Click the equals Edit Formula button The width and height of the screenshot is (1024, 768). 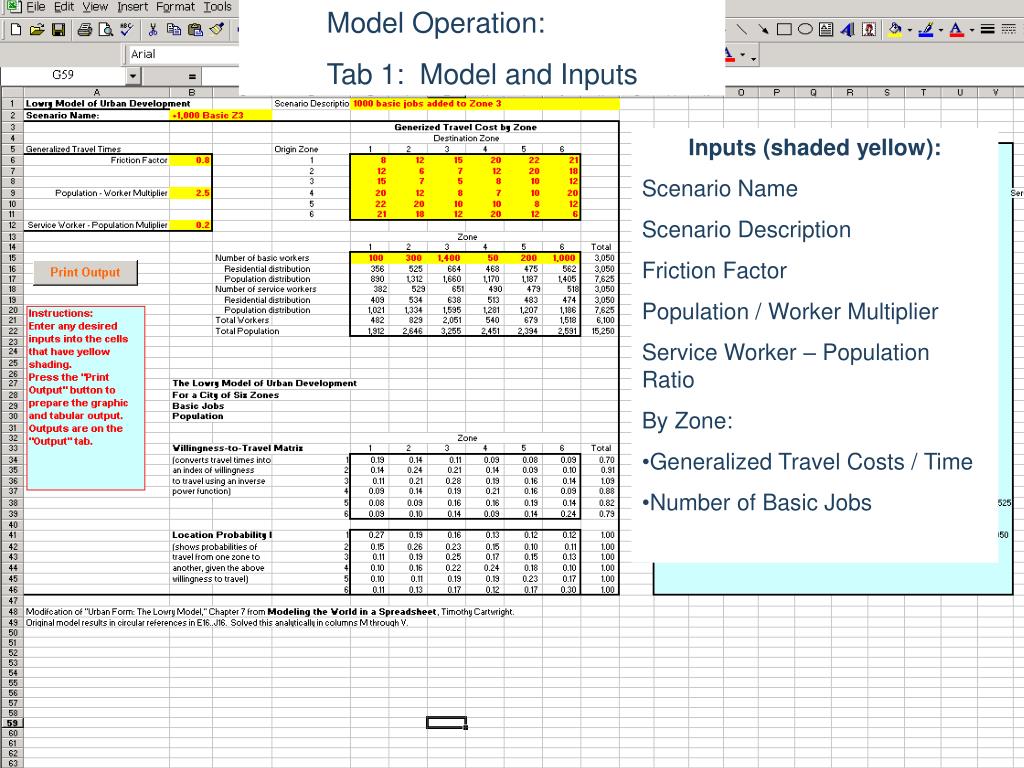pos(192,76)
